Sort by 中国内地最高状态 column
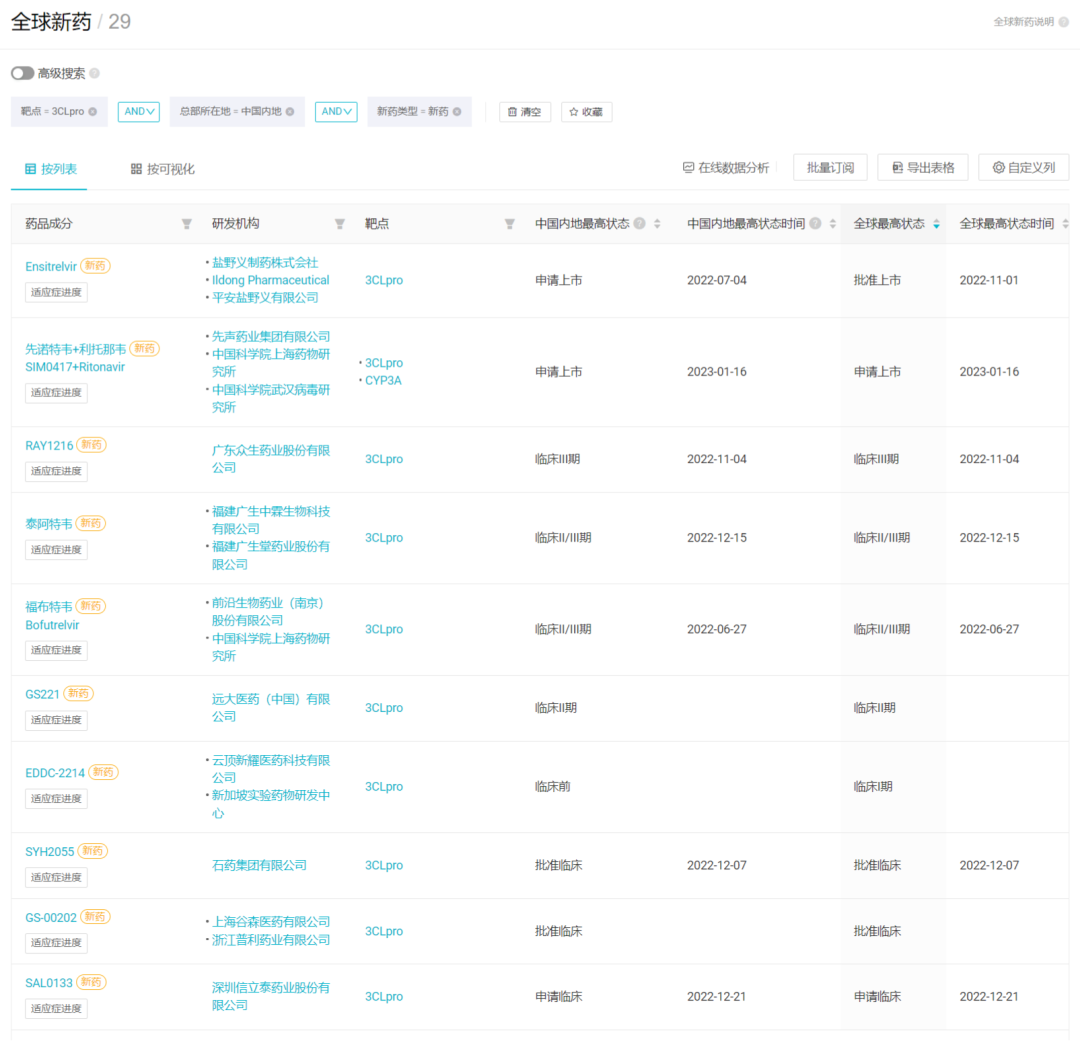The image size is (1080, 1041). [657, 224]
